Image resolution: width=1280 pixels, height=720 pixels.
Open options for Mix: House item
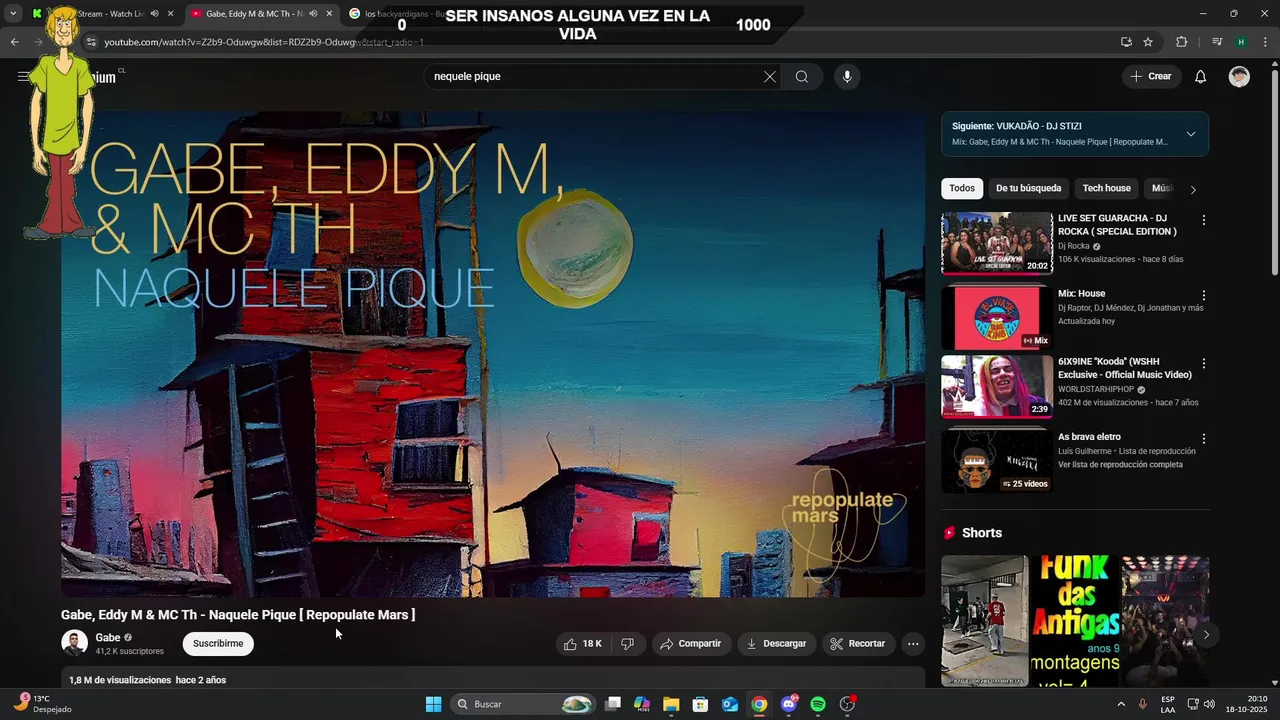click(1204, 296)
